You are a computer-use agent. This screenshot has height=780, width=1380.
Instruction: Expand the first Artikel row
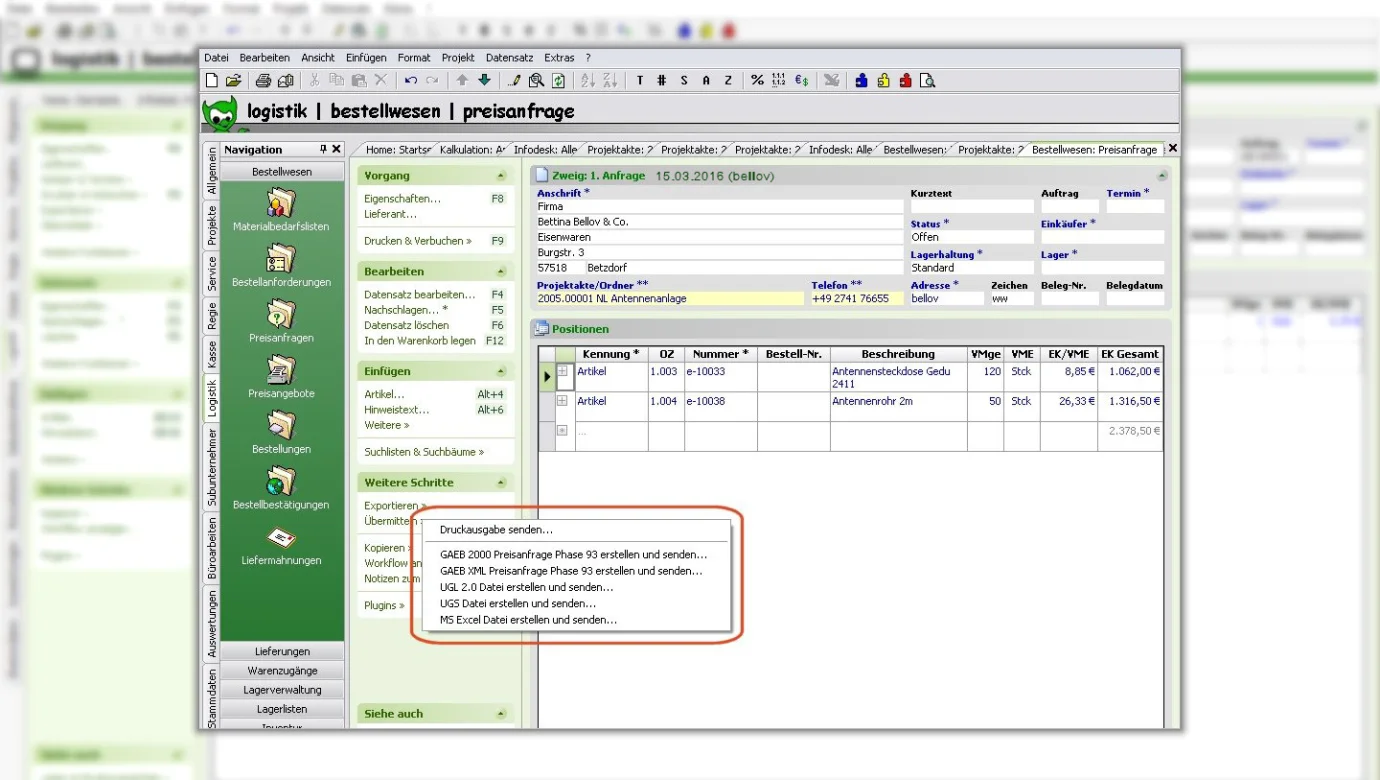pos(562,371)
